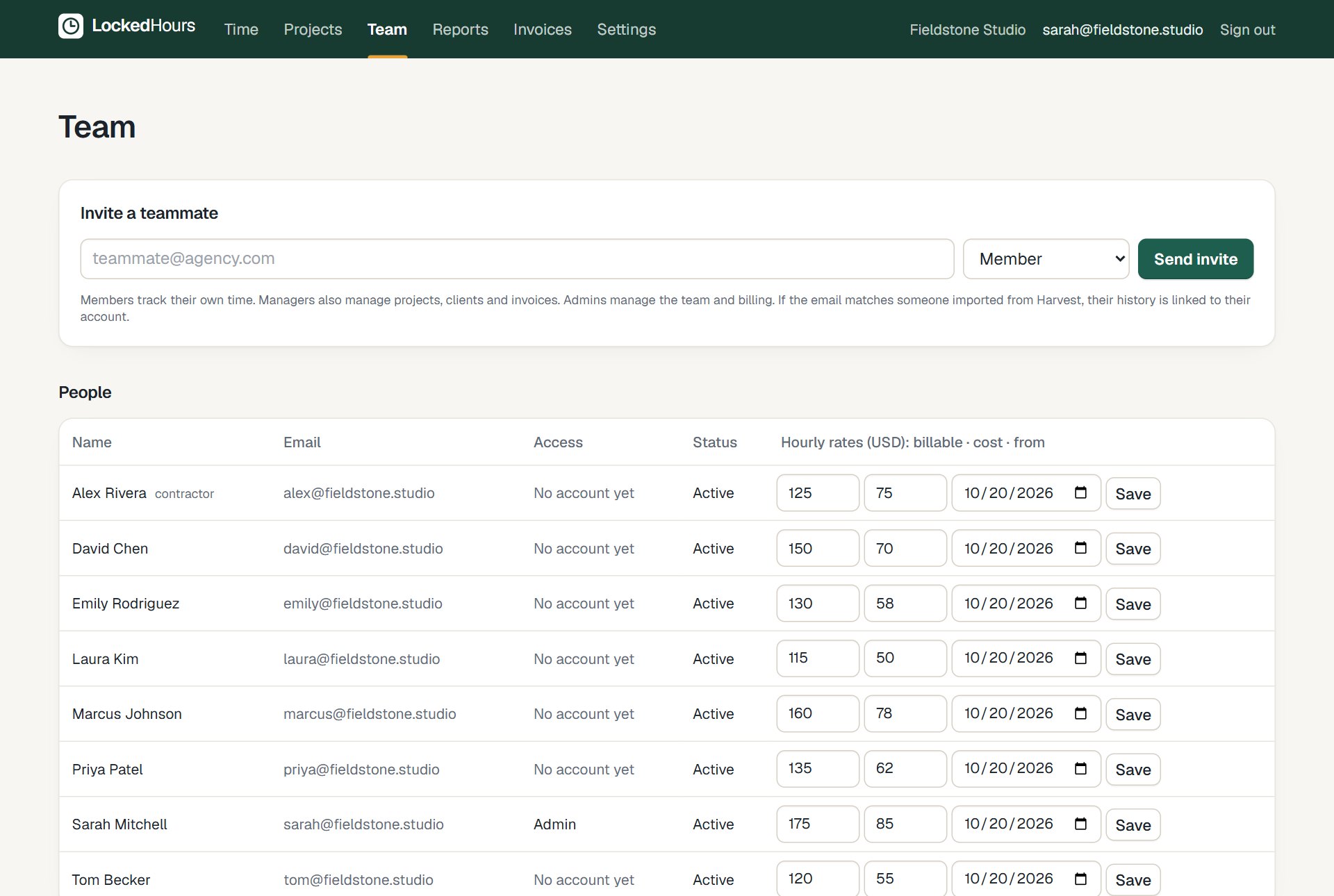Go to the Time tab
This screenshot has height=896, width=1334.
click(x=241, y=29)
